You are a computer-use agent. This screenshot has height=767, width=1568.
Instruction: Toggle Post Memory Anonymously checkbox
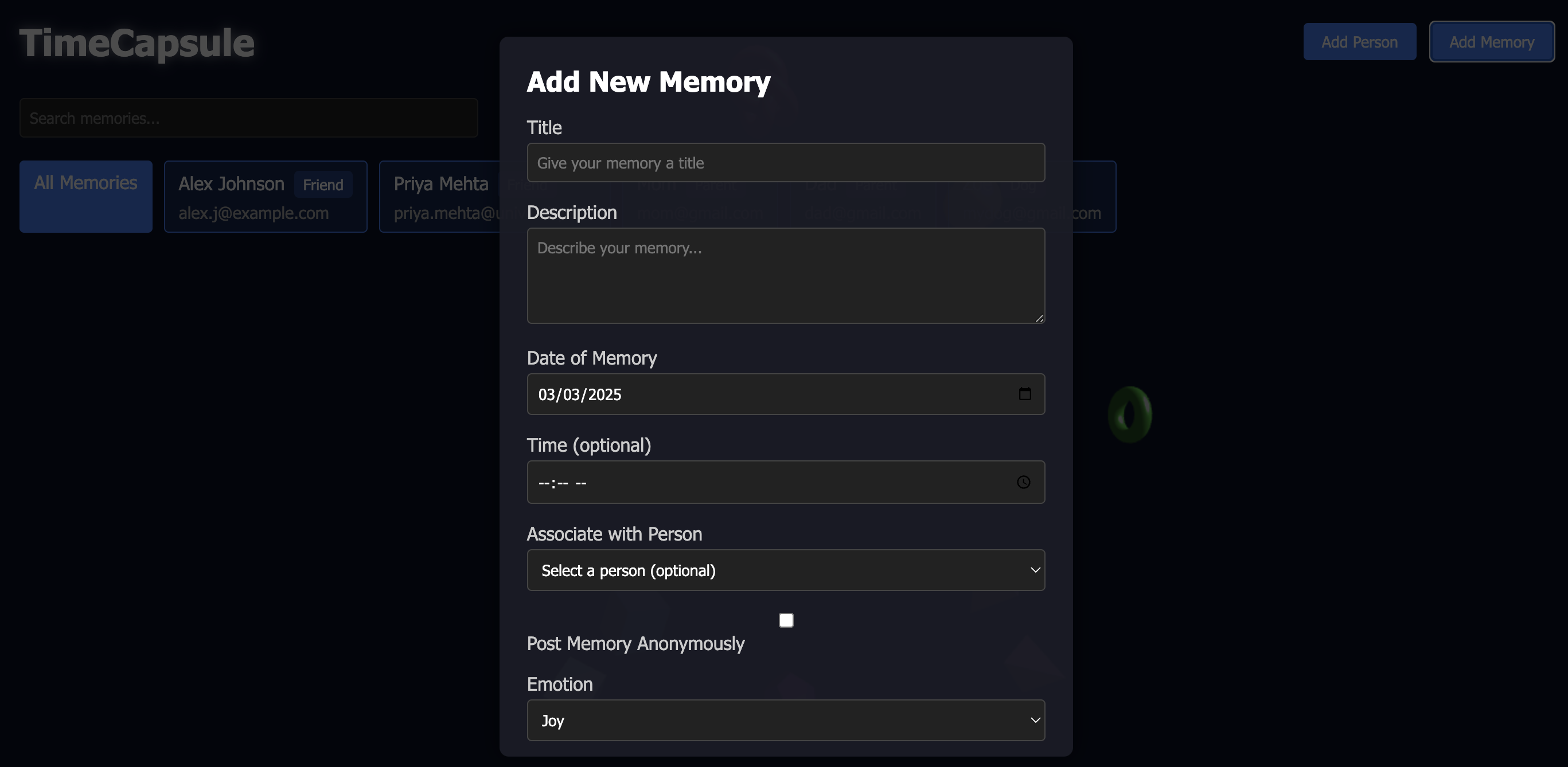(x=786, y=620)
